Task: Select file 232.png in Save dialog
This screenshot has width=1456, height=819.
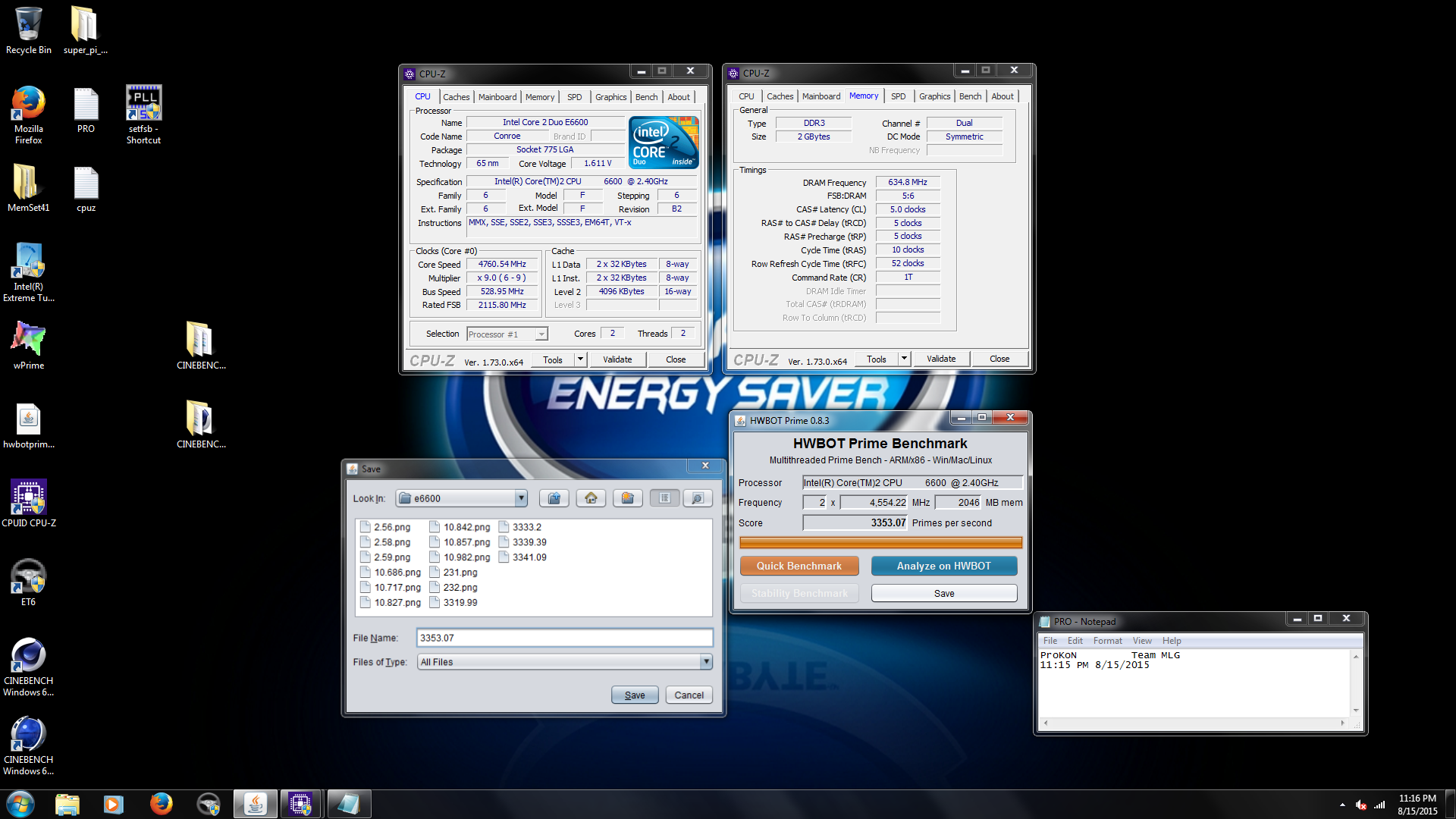Action: [x=453, y=588]
